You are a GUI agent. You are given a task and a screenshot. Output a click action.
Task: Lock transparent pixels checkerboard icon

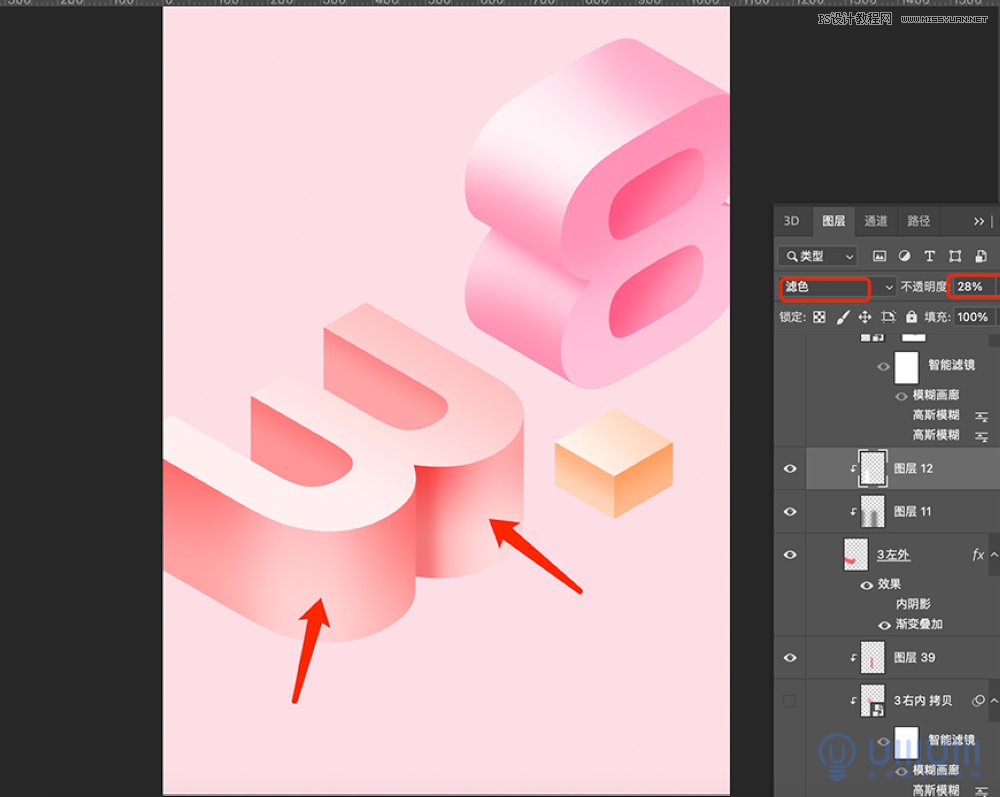[819, 317]
